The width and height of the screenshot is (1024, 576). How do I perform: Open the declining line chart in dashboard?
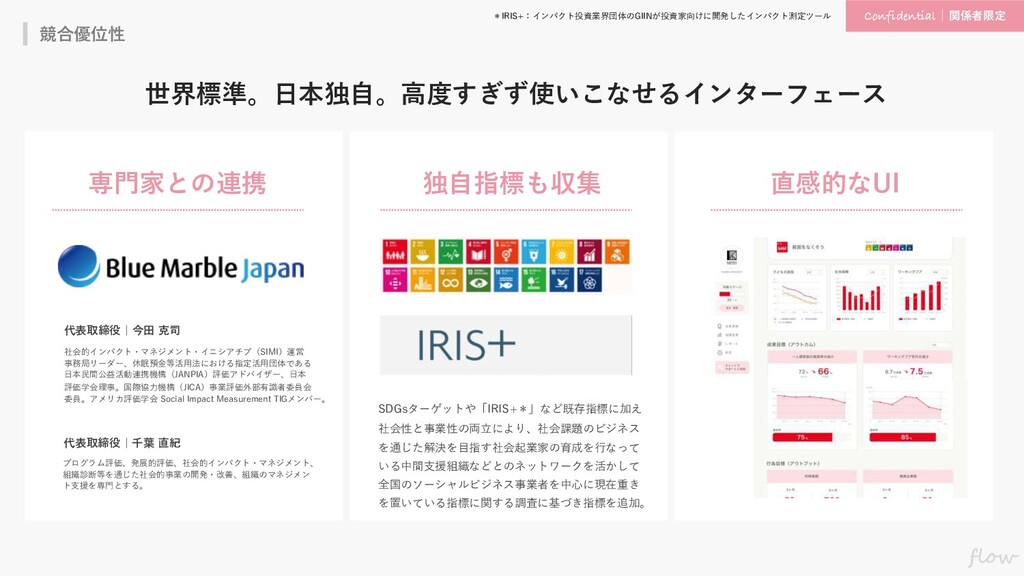(797, 298)
